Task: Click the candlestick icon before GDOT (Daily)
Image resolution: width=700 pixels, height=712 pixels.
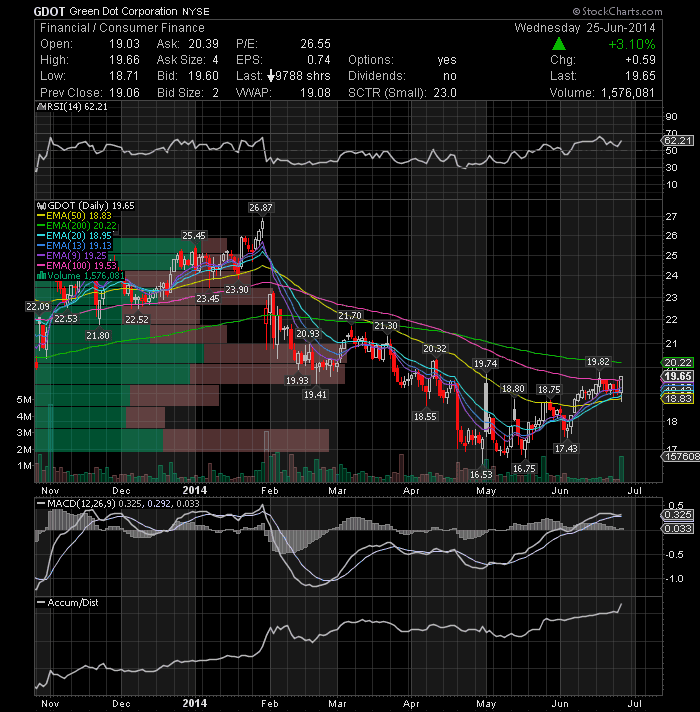Action: point(42,206)
